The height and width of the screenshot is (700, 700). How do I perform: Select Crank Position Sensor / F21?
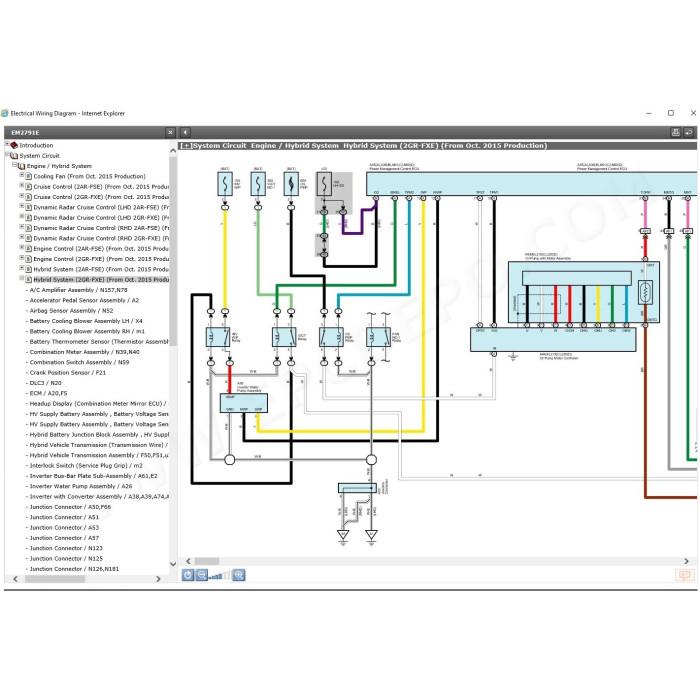pos(67,373)
